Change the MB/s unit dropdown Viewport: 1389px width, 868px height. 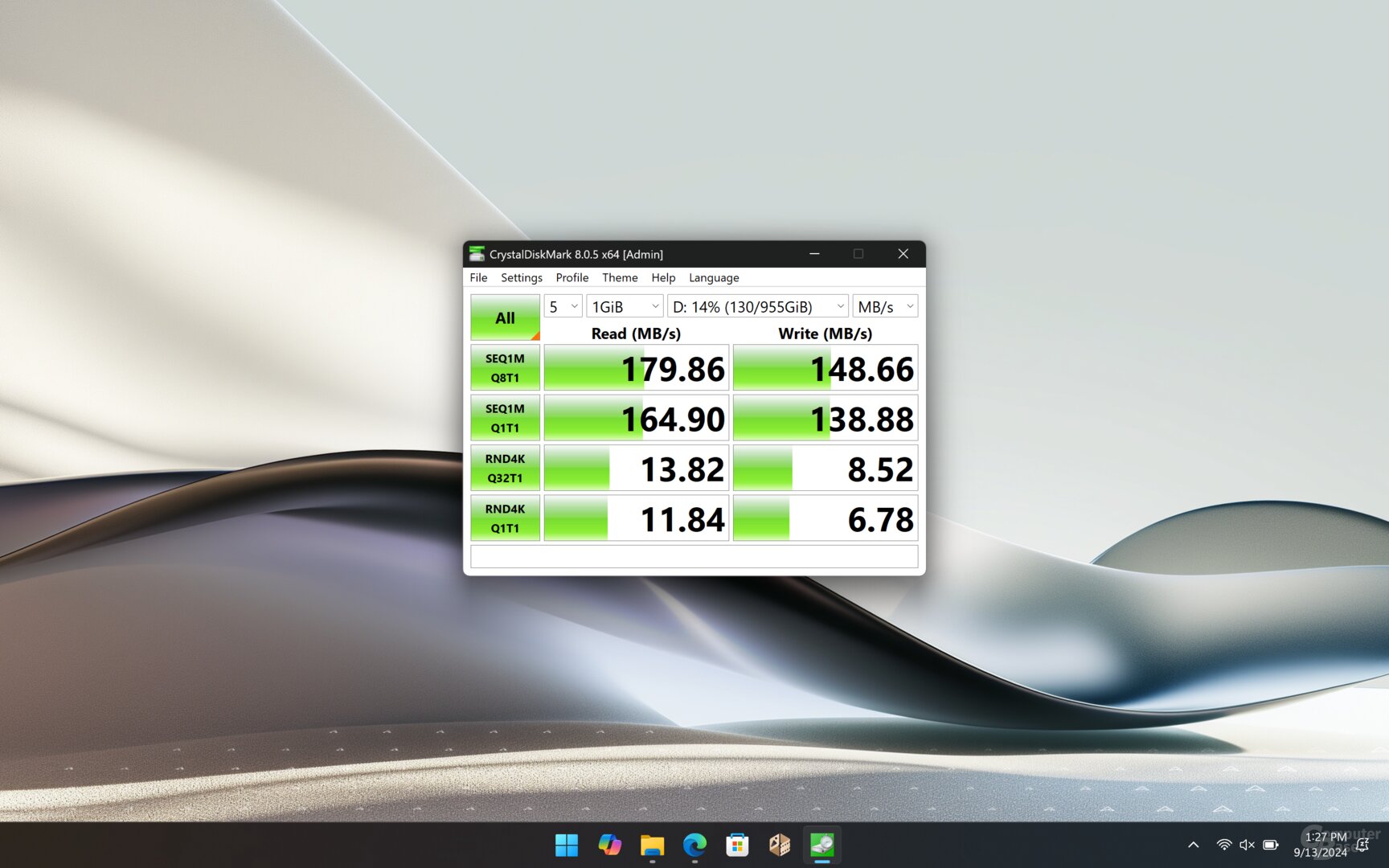pyautogui.click(x=884, y=307)
